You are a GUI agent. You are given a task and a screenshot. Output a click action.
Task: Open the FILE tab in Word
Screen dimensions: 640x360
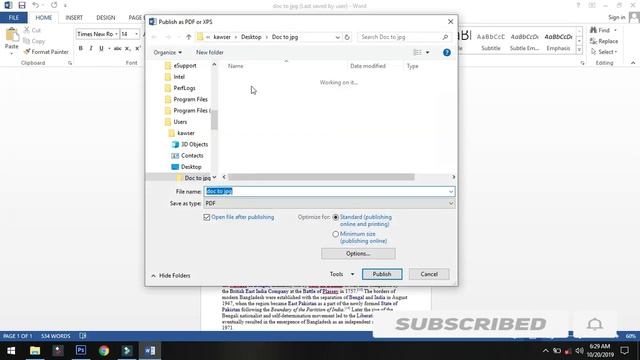click(13, 18)
